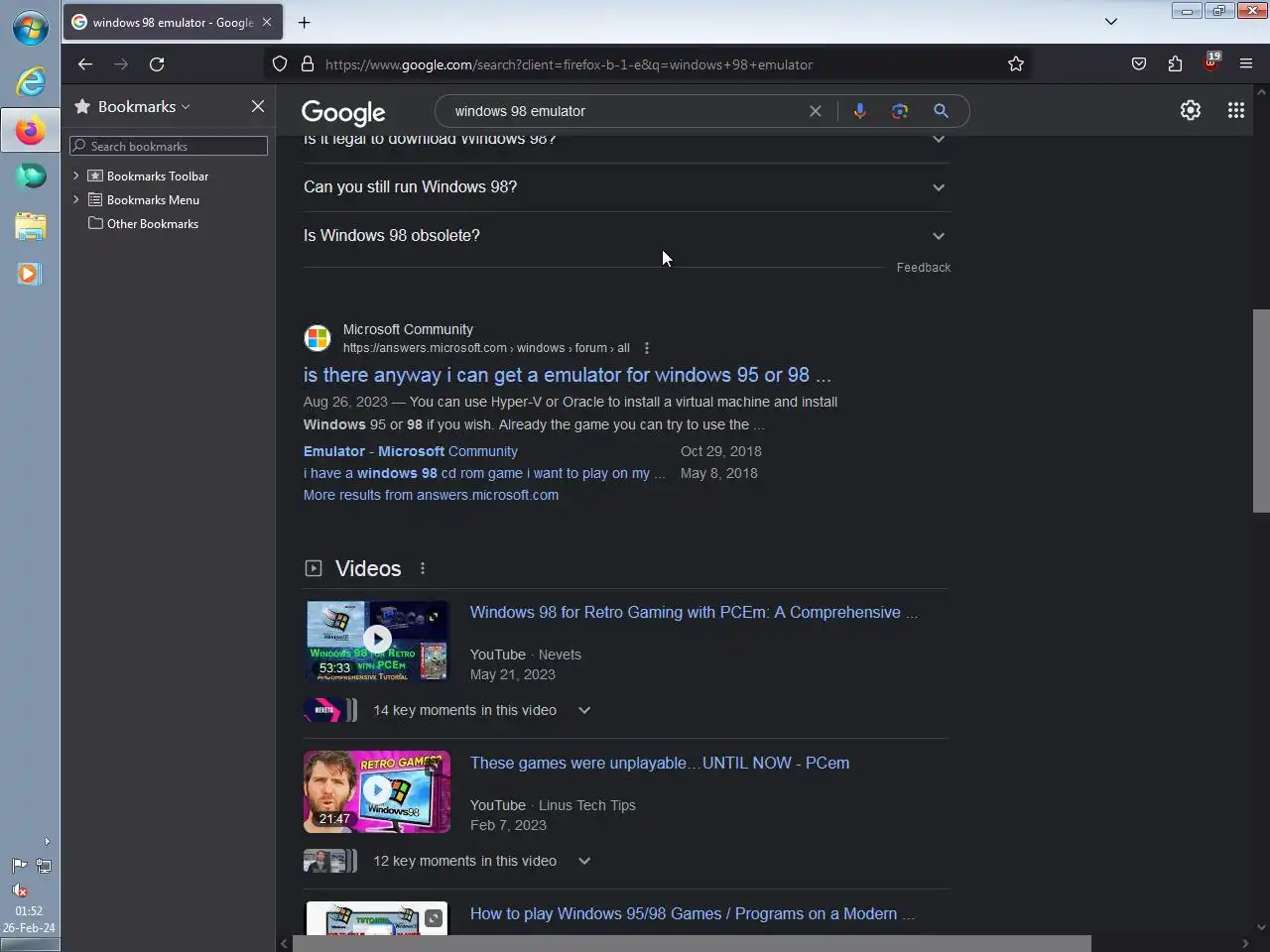Reload the current page

pos(157,64)
